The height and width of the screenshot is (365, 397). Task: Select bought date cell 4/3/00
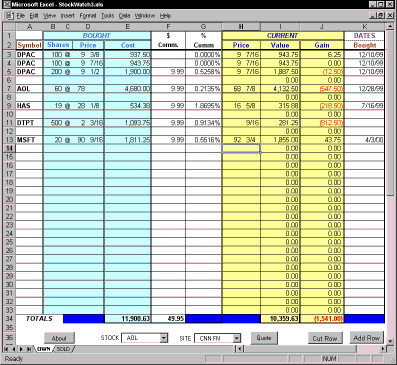click(364, 140)
